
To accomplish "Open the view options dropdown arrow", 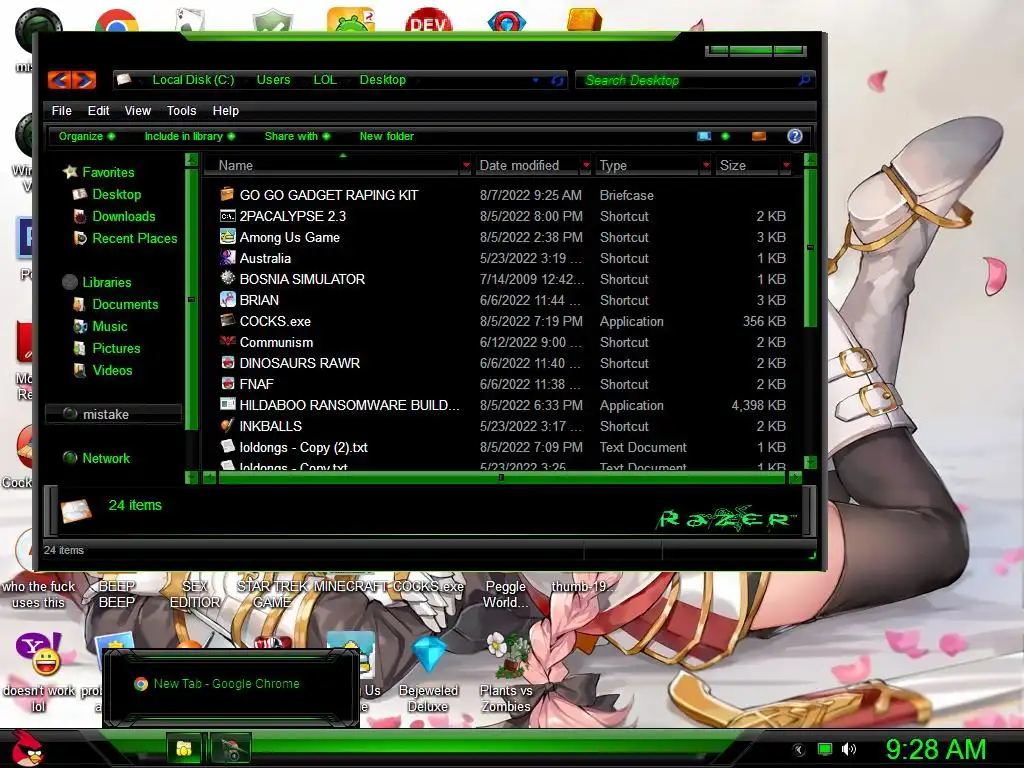I will click(x=725, y=136).
